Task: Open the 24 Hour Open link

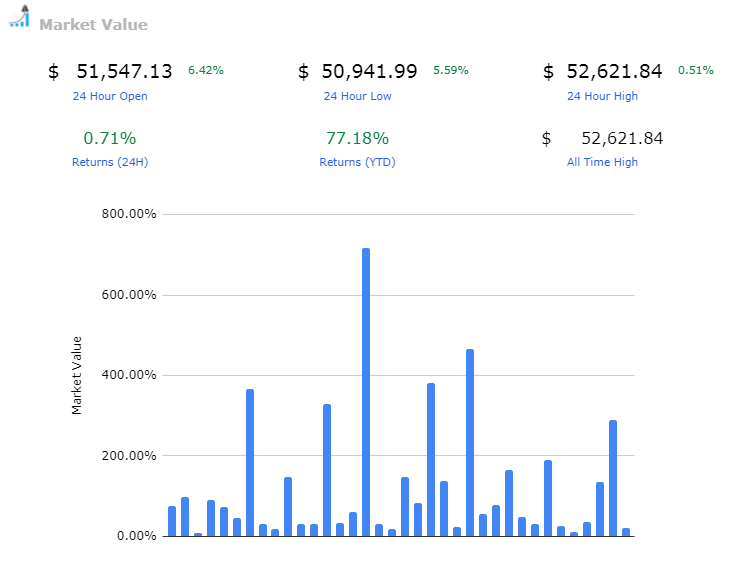Action: coord(110,96)
